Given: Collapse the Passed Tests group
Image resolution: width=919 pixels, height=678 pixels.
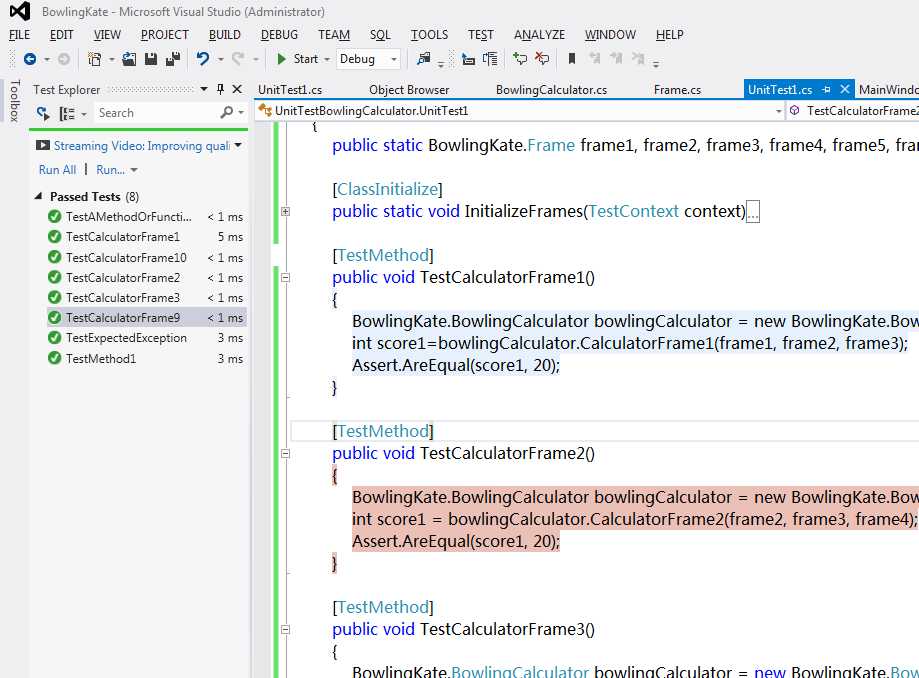Looking at the screenshot, I should tap(39, 196).
